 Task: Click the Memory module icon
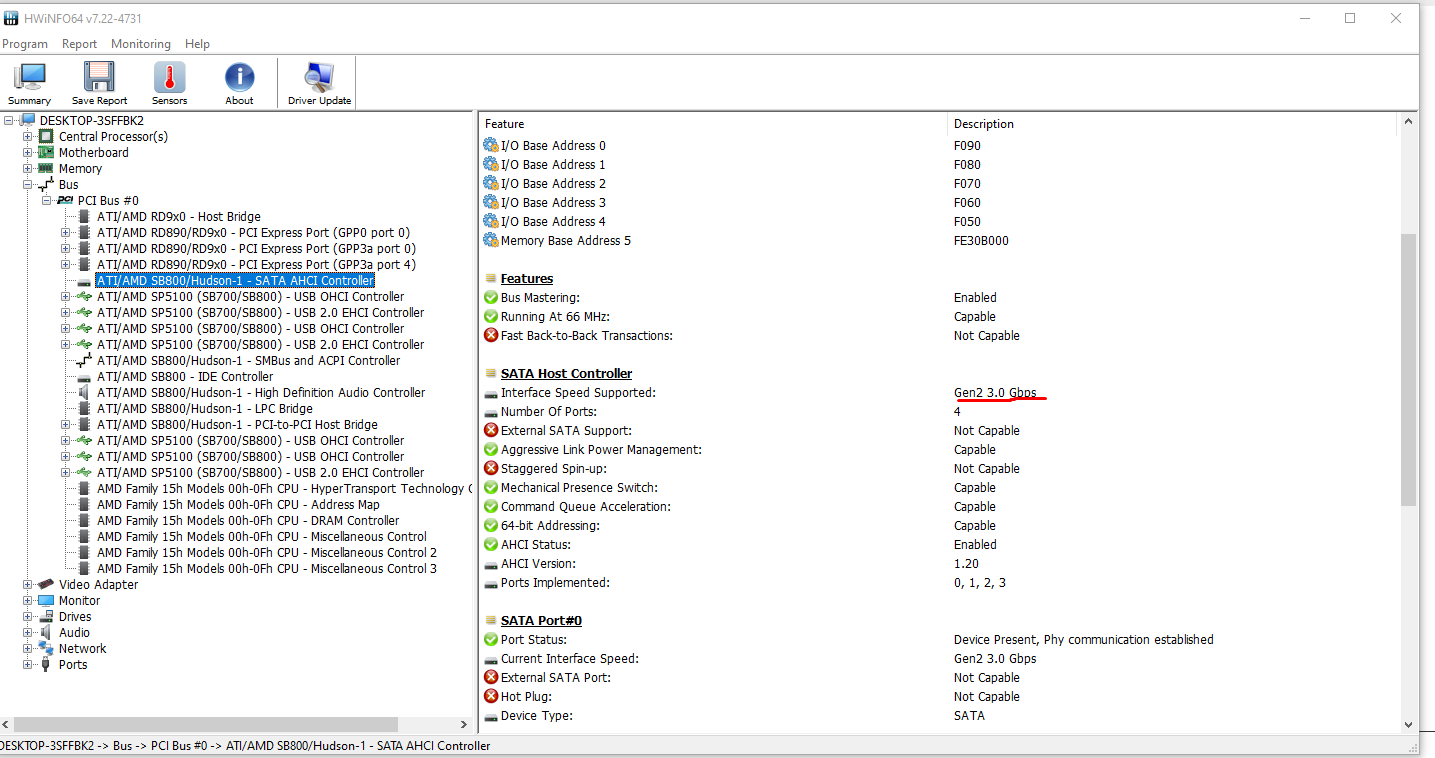[46, 168]
